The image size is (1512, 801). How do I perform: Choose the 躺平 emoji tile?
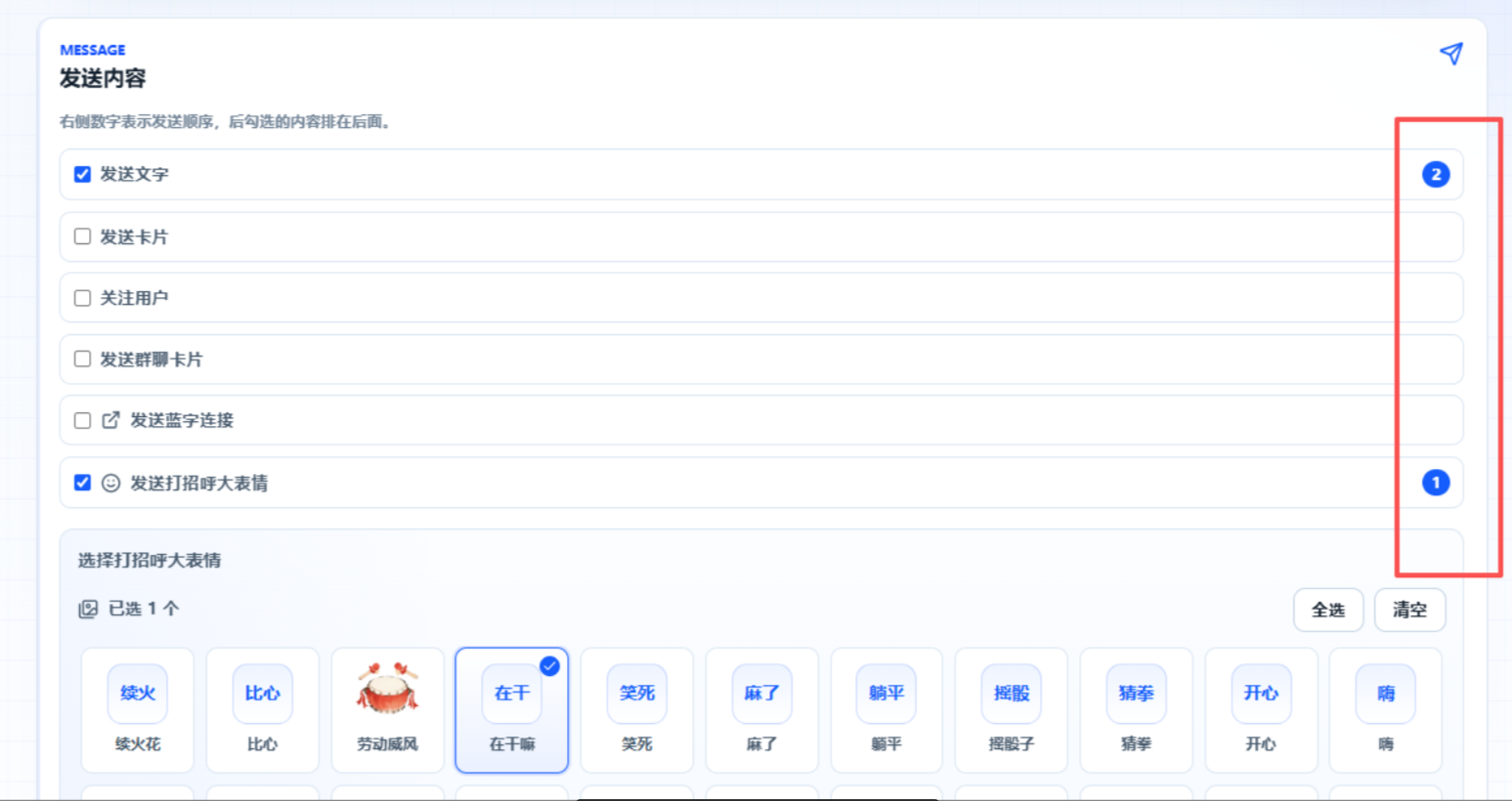886,710
